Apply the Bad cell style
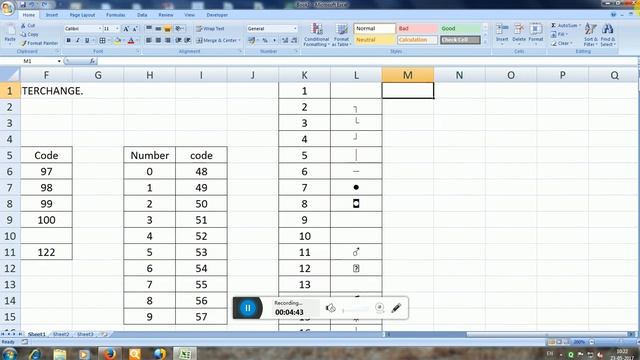This screenshot has height=360, width=640. [417, 29]
